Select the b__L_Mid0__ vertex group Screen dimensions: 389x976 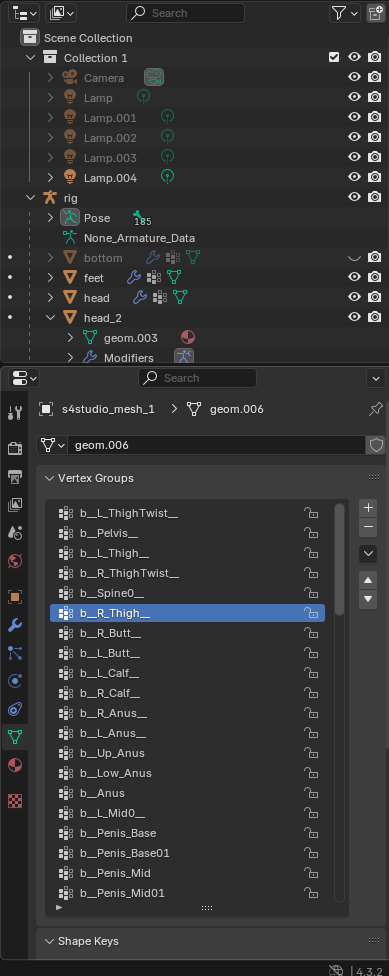click(x=187, y=813)
